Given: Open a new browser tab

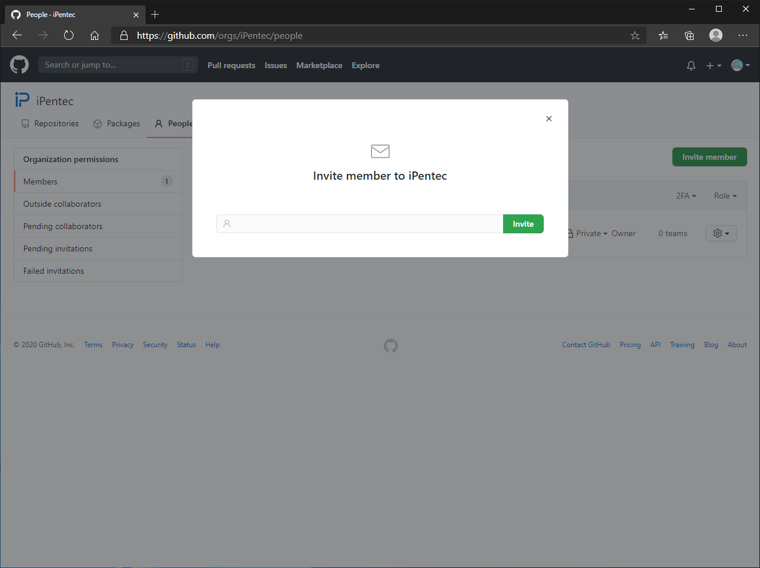Looking at the screenshot, I should click(155, 15).
